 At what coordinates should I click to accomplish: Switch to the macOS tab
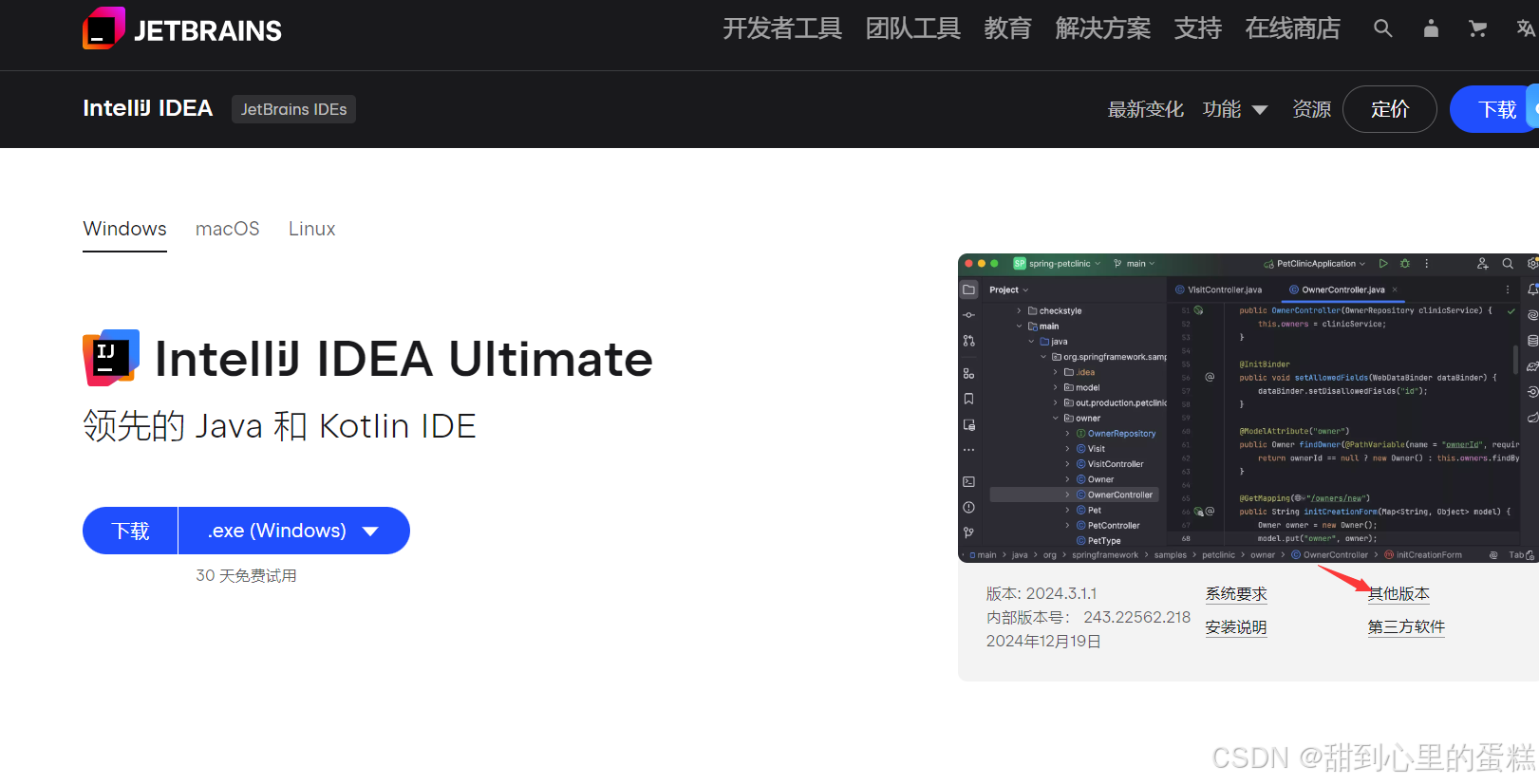228,229
